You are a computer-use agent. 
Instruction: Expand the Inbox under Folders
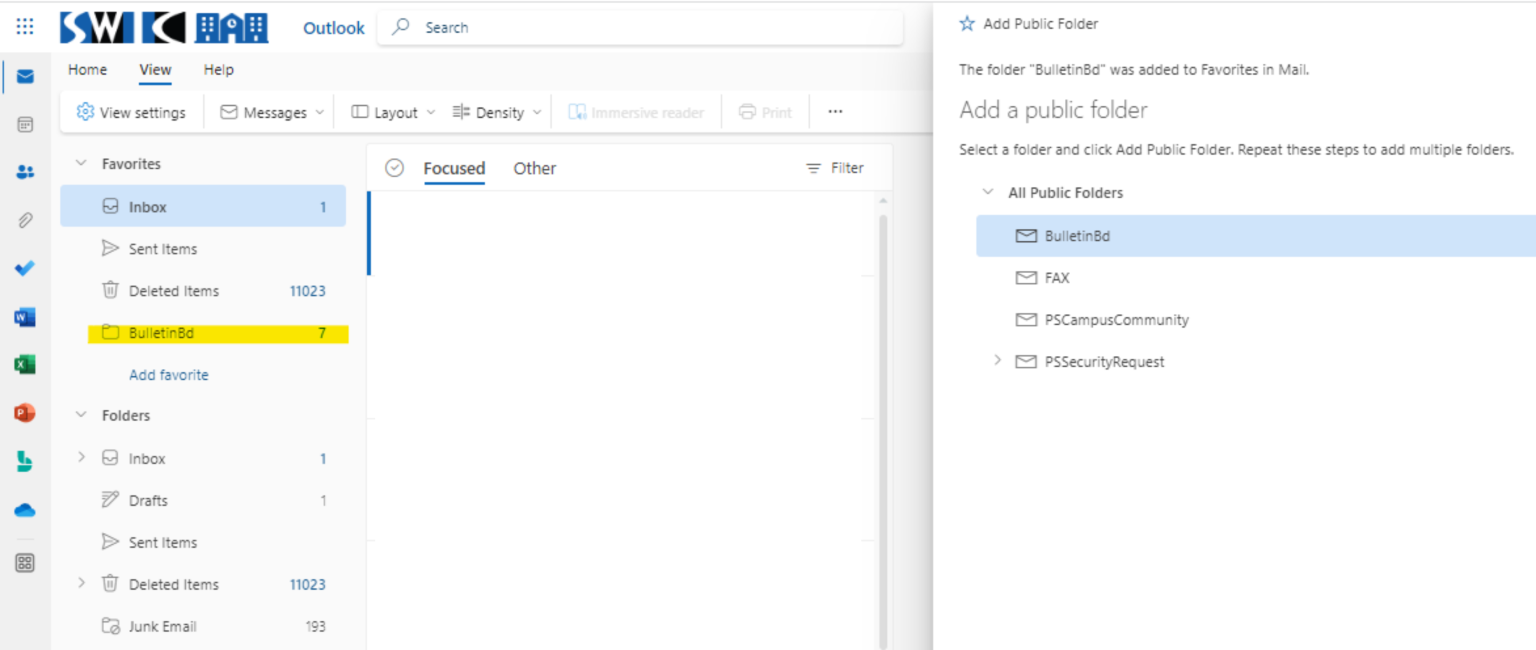point(80,458)
